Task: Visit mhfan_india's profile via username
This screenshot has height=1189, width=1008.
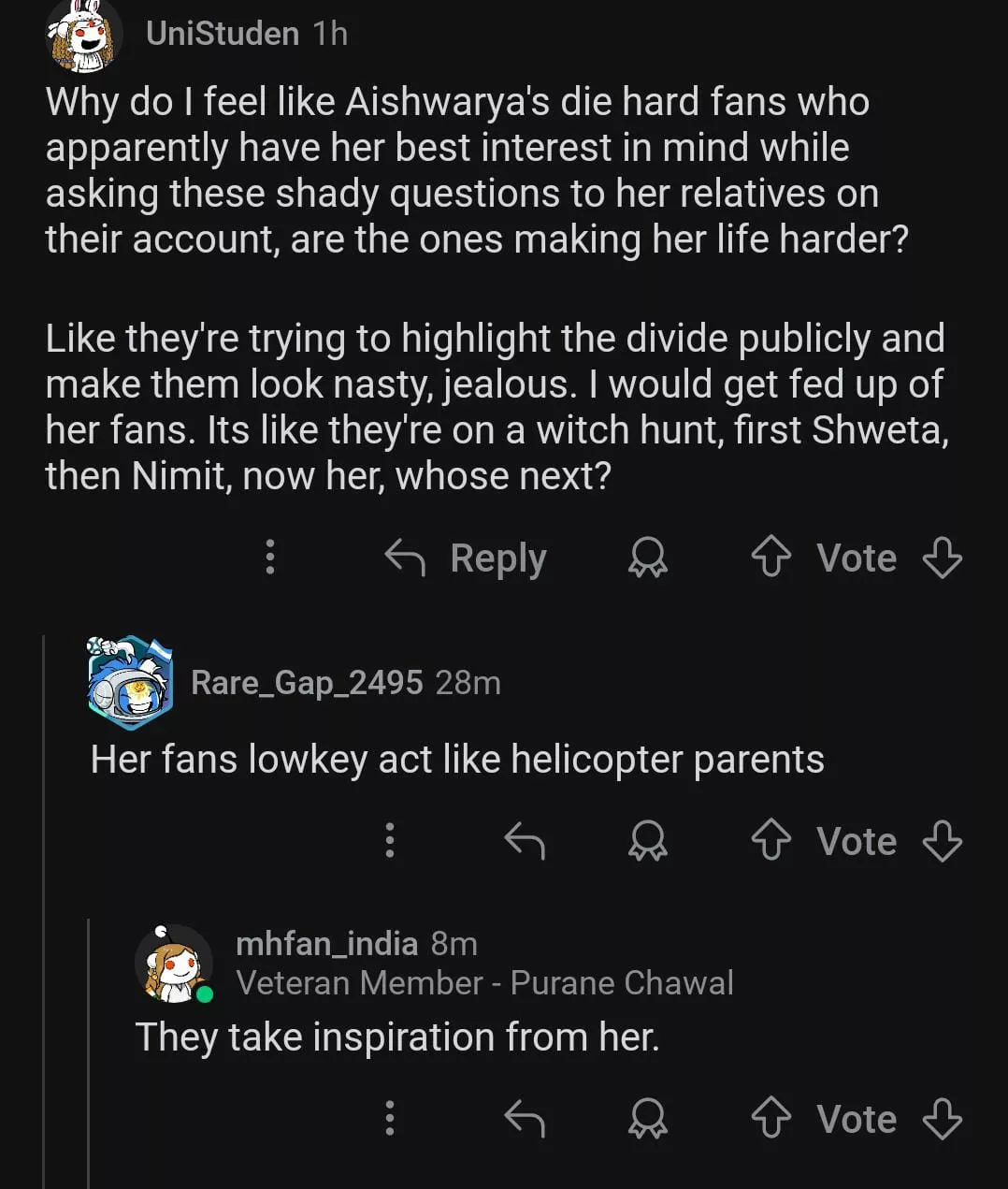Action: coord(326,943)
